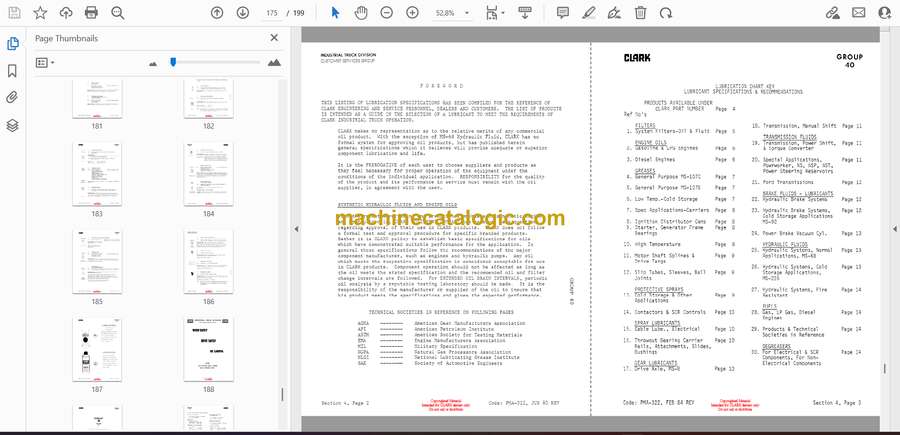Send file by email envelope icon
Image resolution: width=900 pixels, height=435 pixels.
tap(859, 13)
